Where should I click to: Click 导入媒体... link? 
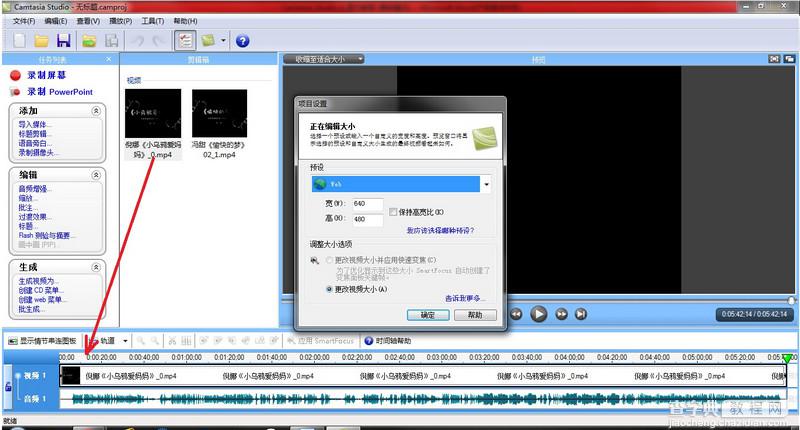35,124
